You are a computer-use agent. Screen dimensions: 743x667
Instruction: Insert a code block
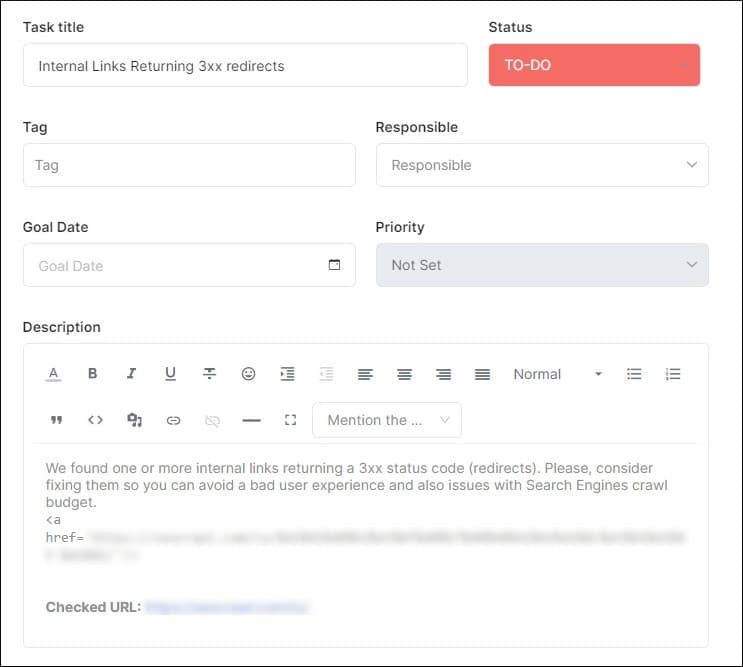(95, 420)
